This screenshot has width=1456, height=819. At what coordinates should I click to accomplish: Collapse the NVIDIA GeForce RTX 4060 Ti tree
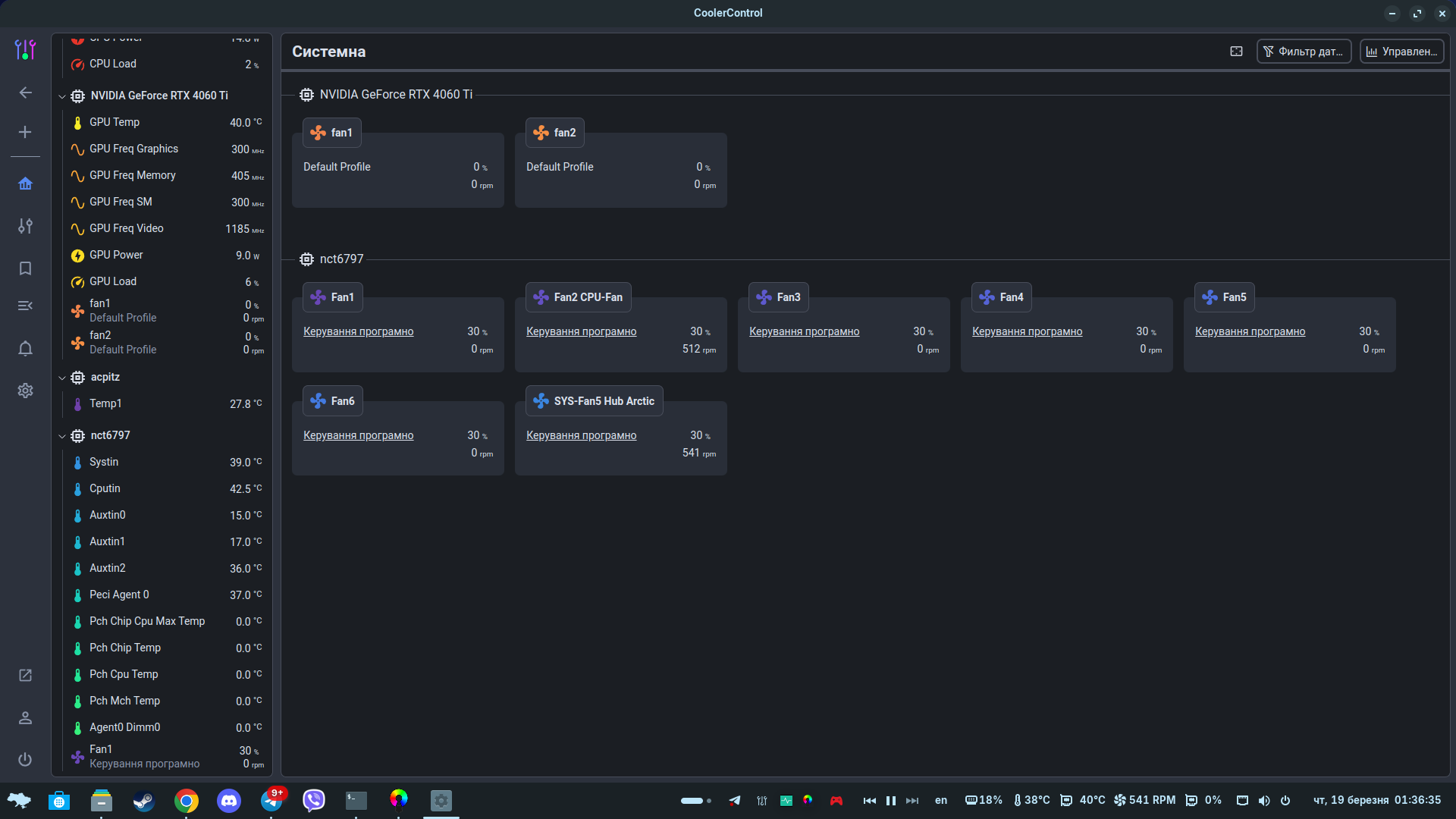point(62,96)
